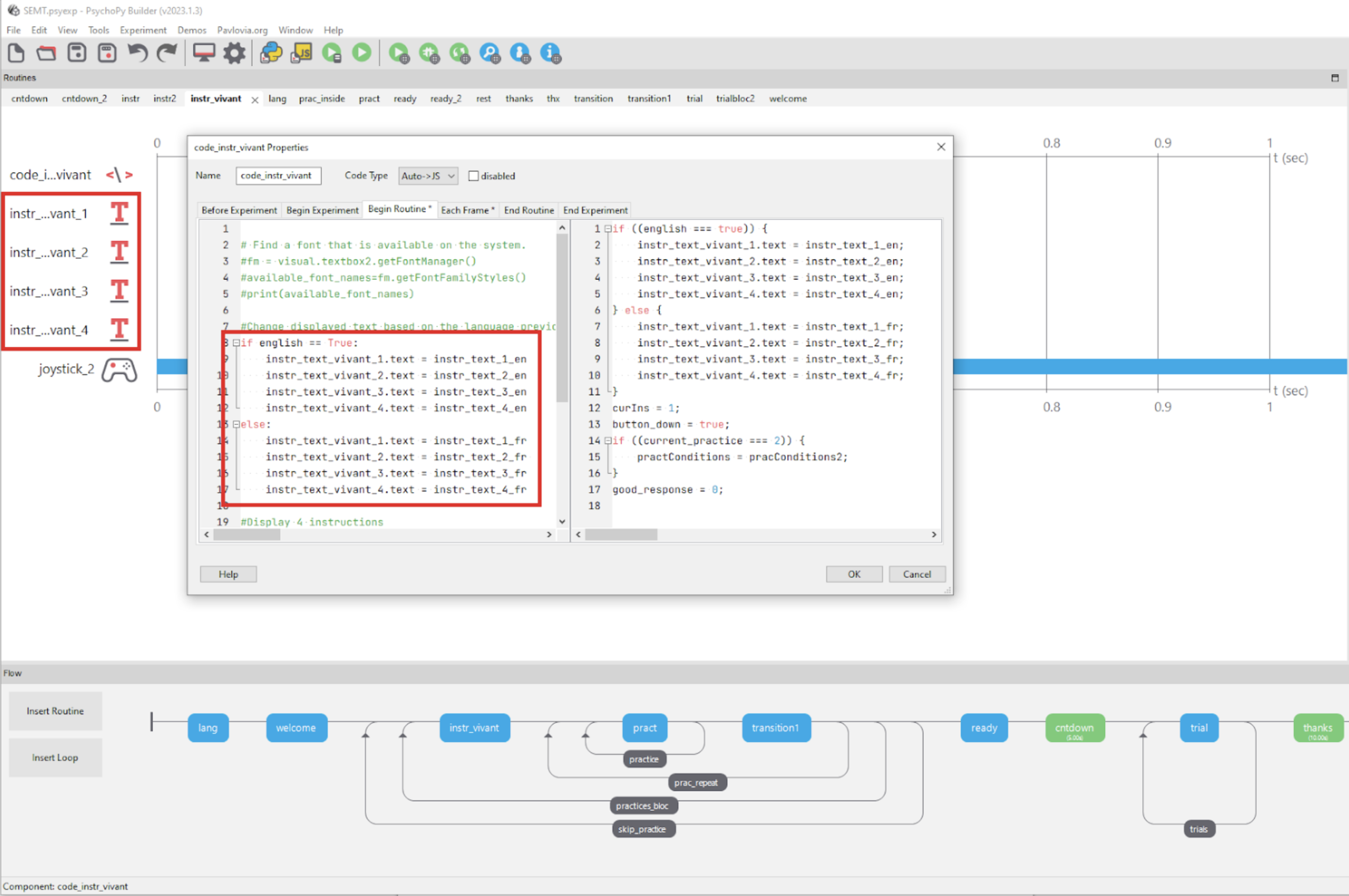Open the Code Type dropdown
Viewport: 1349px width, 896px height.
[x=428, y=176]
